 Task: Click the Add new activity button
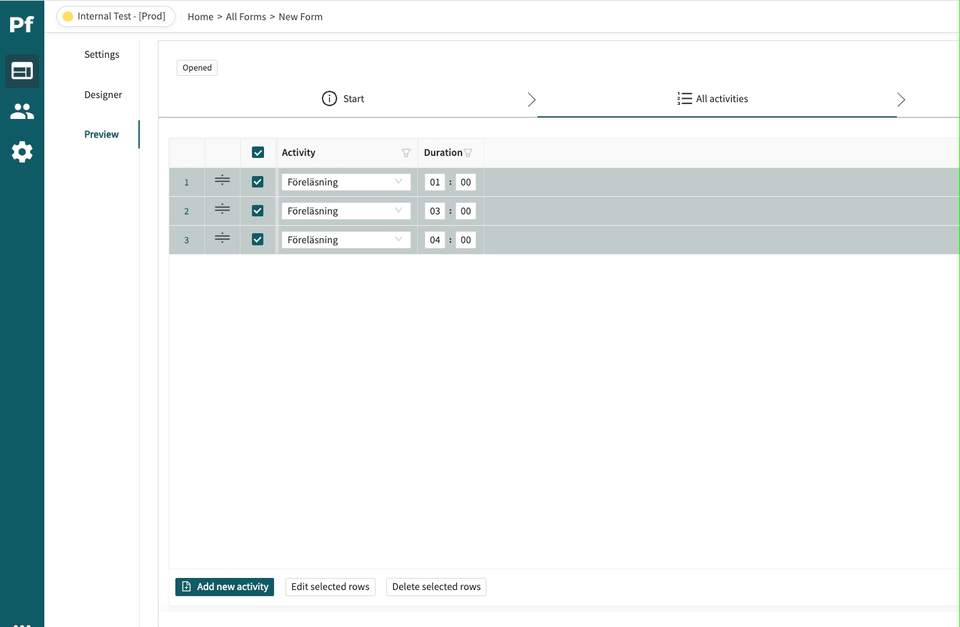[225, 587]
